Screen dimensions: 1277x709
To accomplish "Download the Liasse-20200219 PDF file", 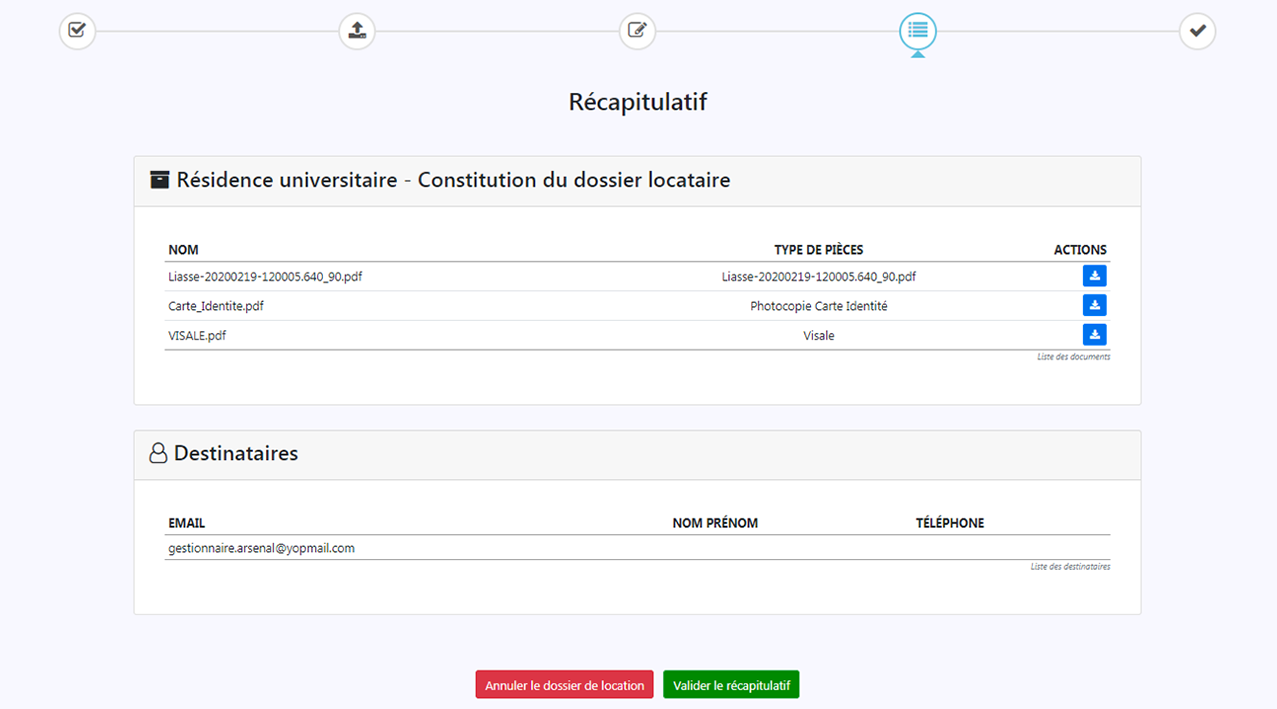I will pos(1094,276).
